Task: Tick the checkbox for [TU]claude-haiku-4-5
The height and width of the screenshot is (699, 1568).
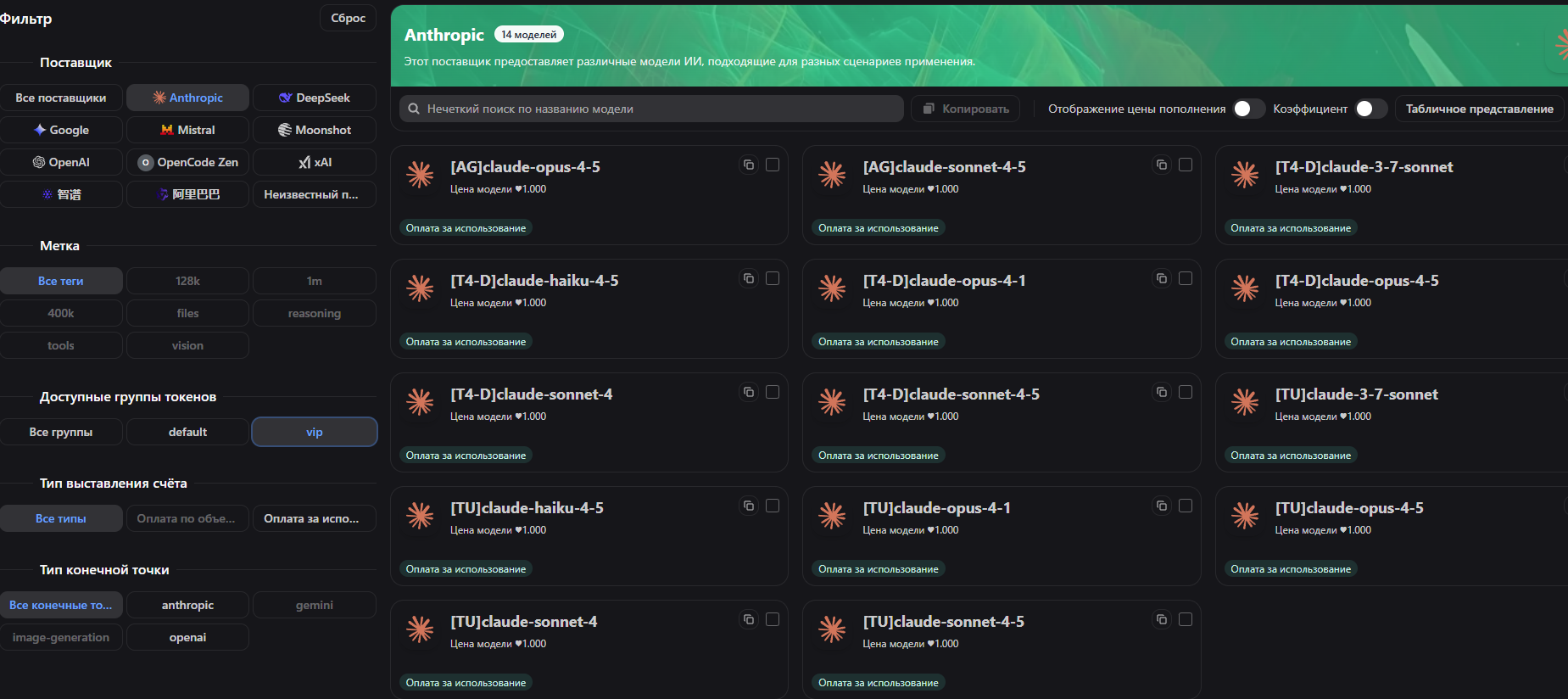Action: (x=773, y=506)
